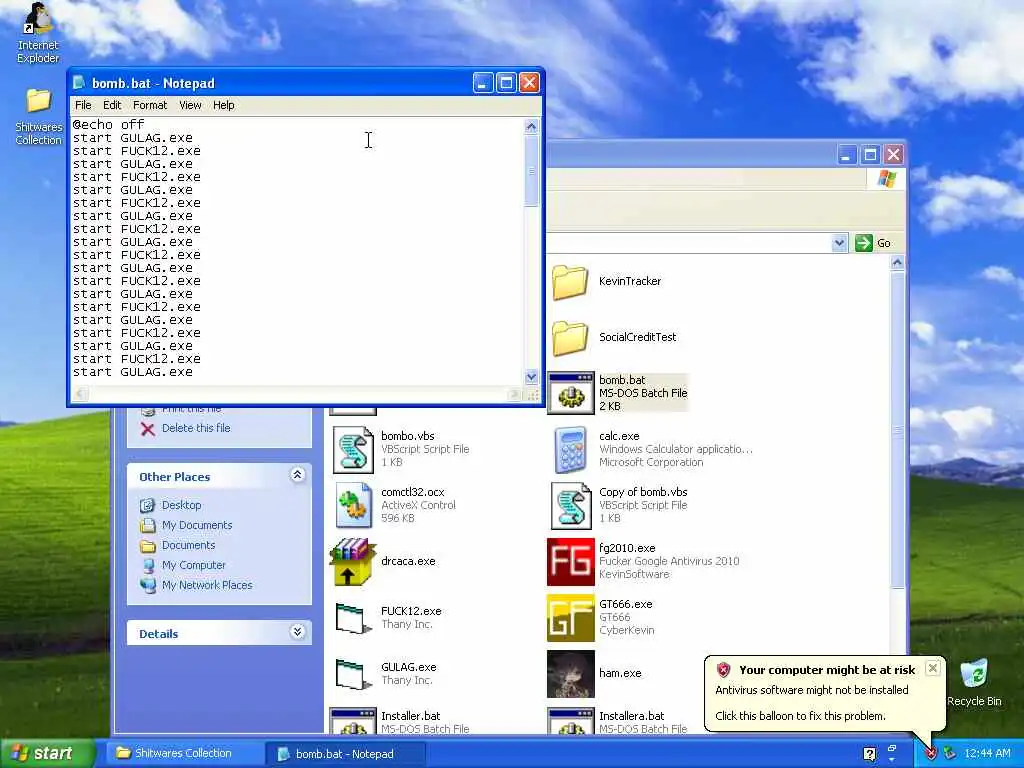This screenshot has width=1024, height=768.
Task: Select the fg2010.exe red FG icon
Action: [x=571, y=562]
